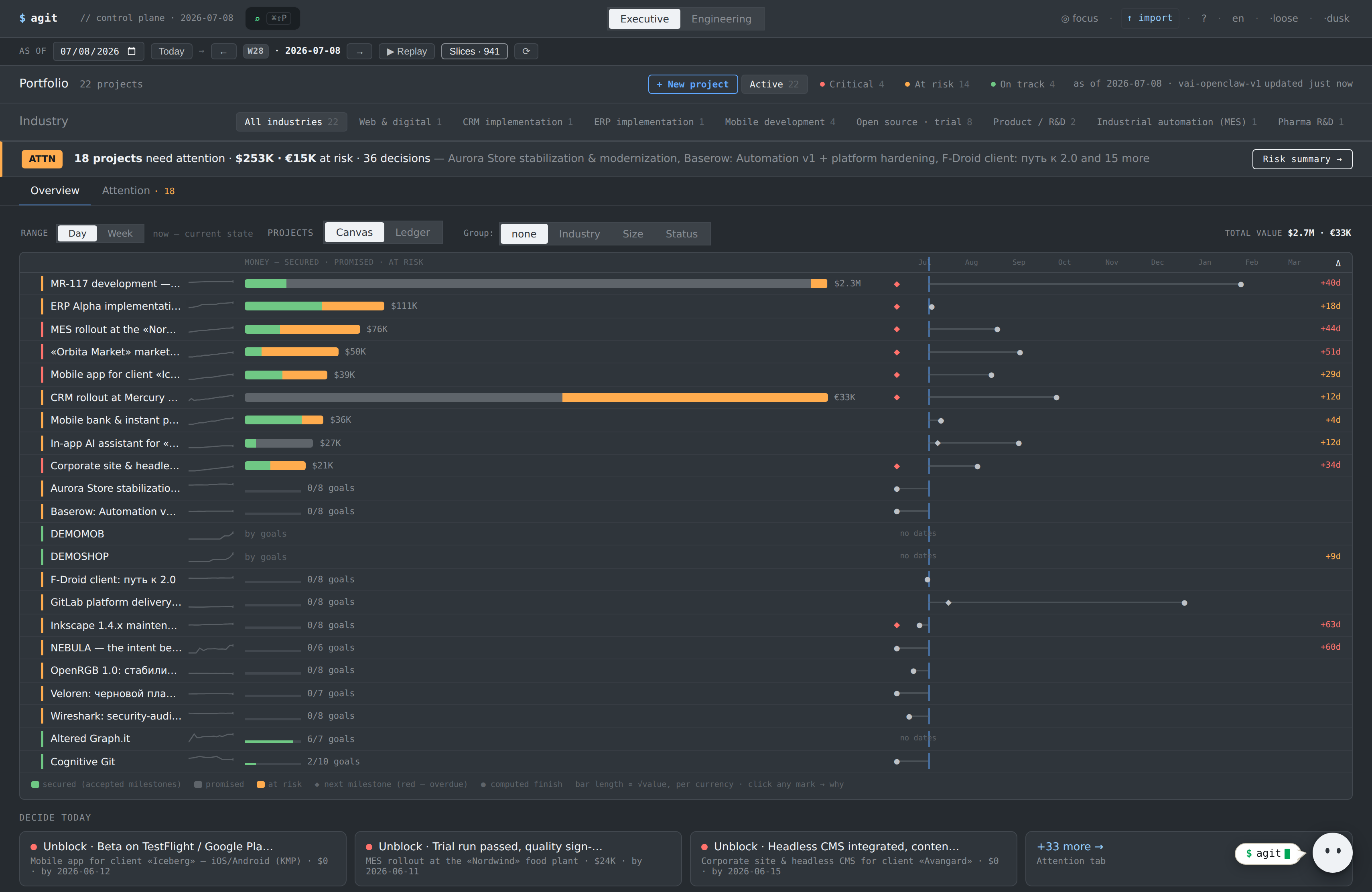Toggle dusk theme setting
The width and height of the screenshot is (1372, 892).
coord(1336,18)
